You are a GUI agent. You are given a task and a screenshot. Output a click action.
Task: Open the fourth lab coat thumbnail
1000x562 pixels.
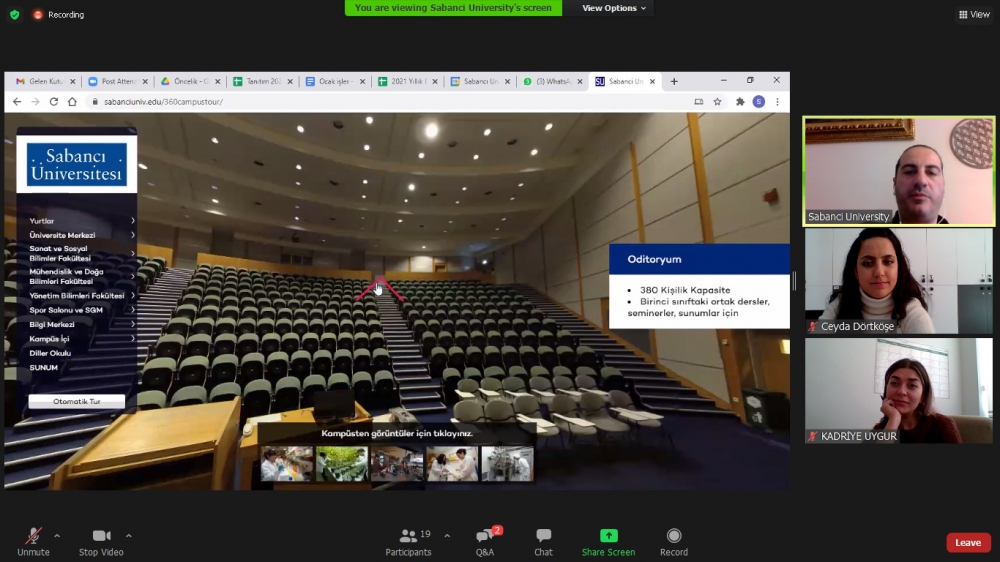[x=452, y=463]
